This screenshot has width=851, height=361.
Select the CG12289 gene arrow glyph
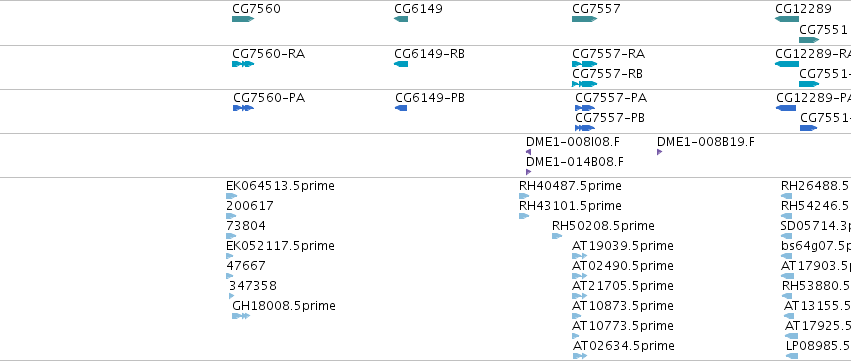pos(787,19)
